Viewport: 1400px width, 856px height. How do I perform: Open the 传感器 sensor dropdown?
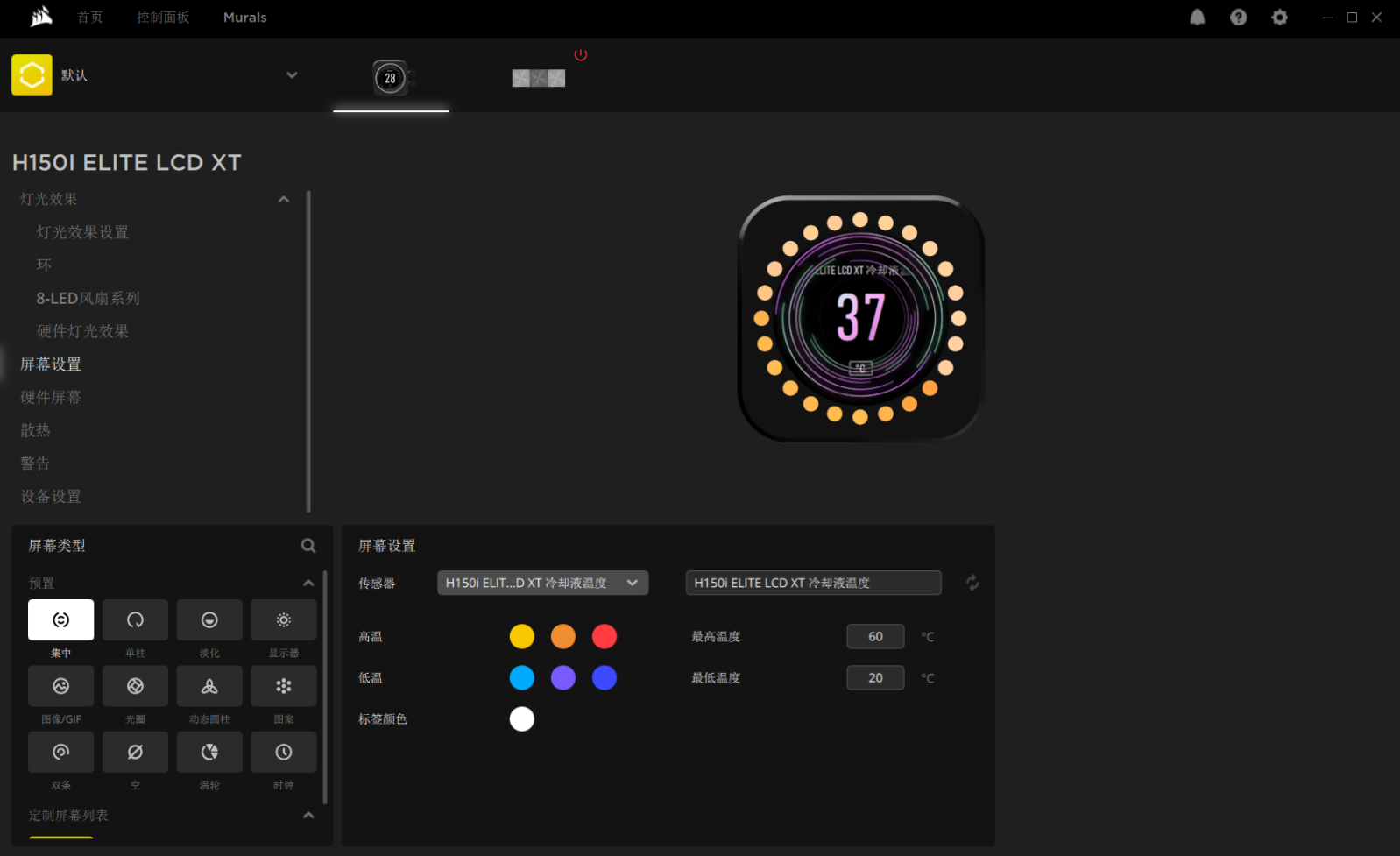point(542,583)
